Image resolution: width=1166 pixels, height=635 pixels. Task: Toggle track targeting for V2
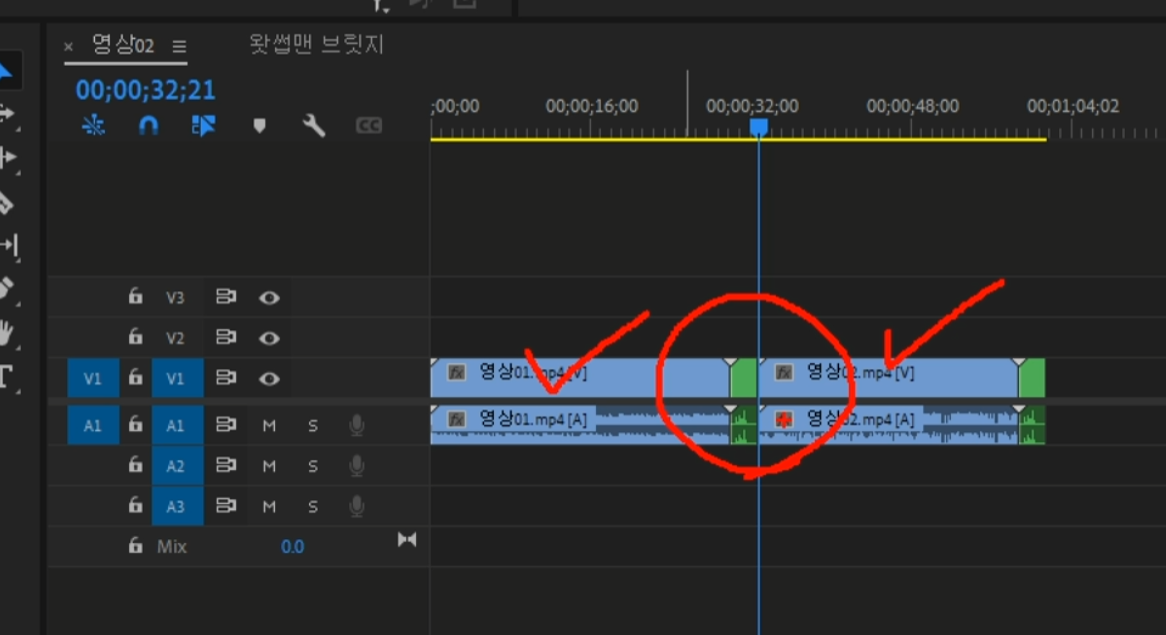175,338
